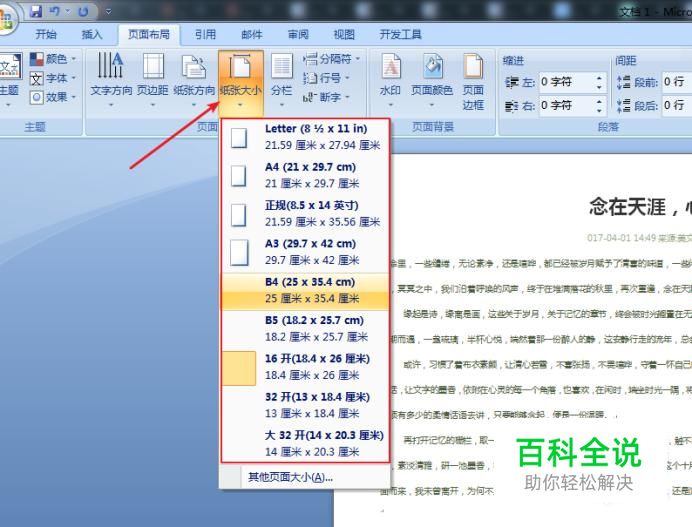Click the Redo icon in quick access toolbar
The image size is (692, 527).
tap(83, 11)
